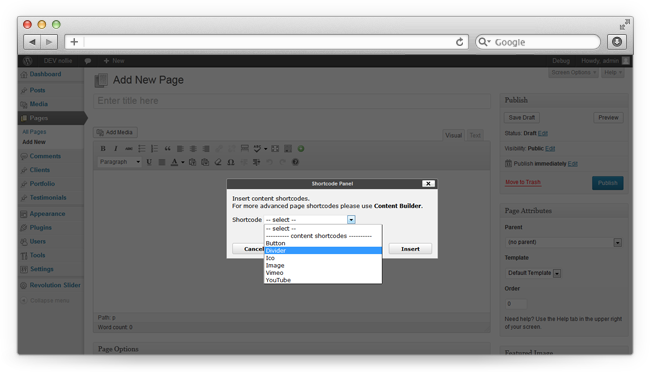Expand the spellchecker language arrow

tap(265, 148)
